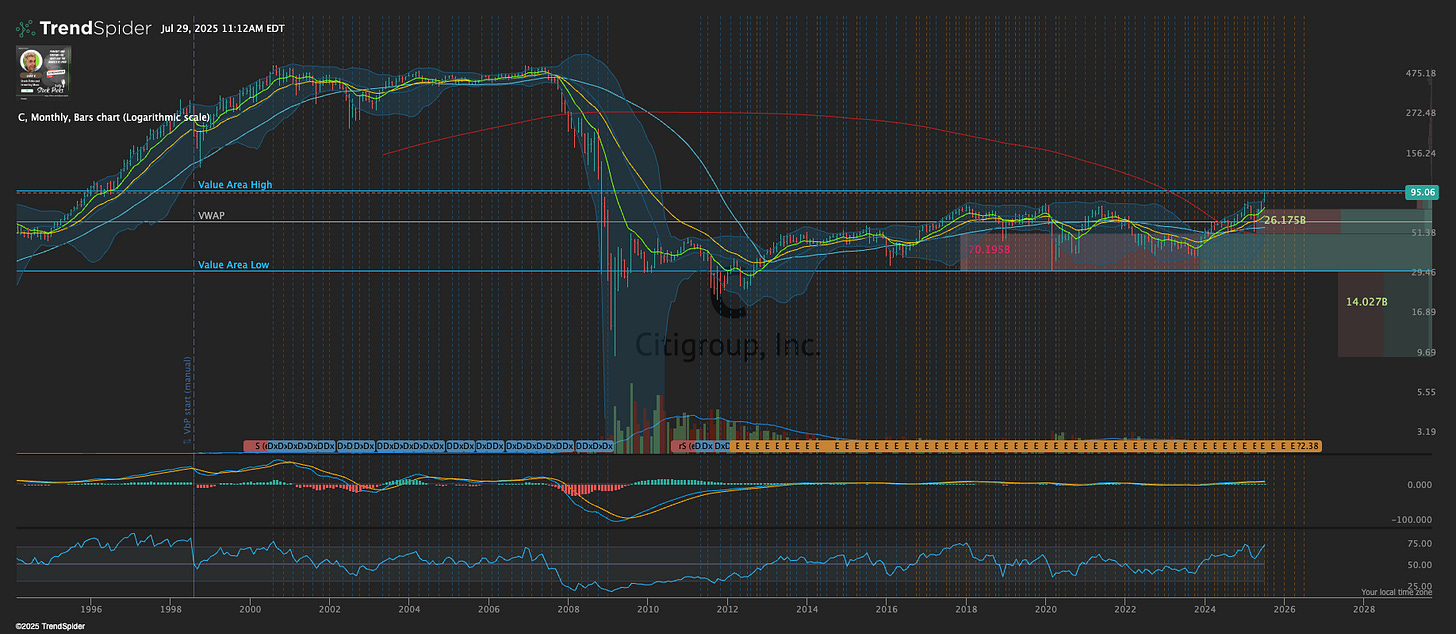
Task: Click the 1996 time axis label
Action: pos(91,608)
